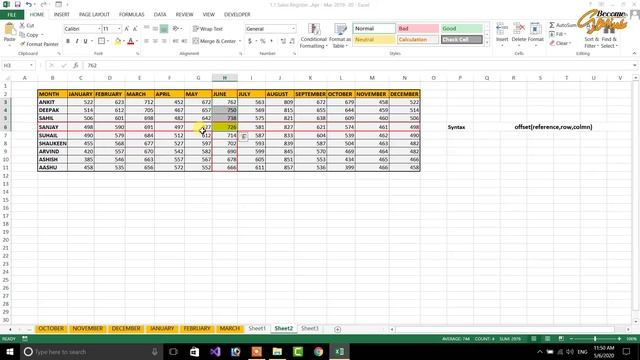Click the AutoSum sigma icon

[552, 25]
